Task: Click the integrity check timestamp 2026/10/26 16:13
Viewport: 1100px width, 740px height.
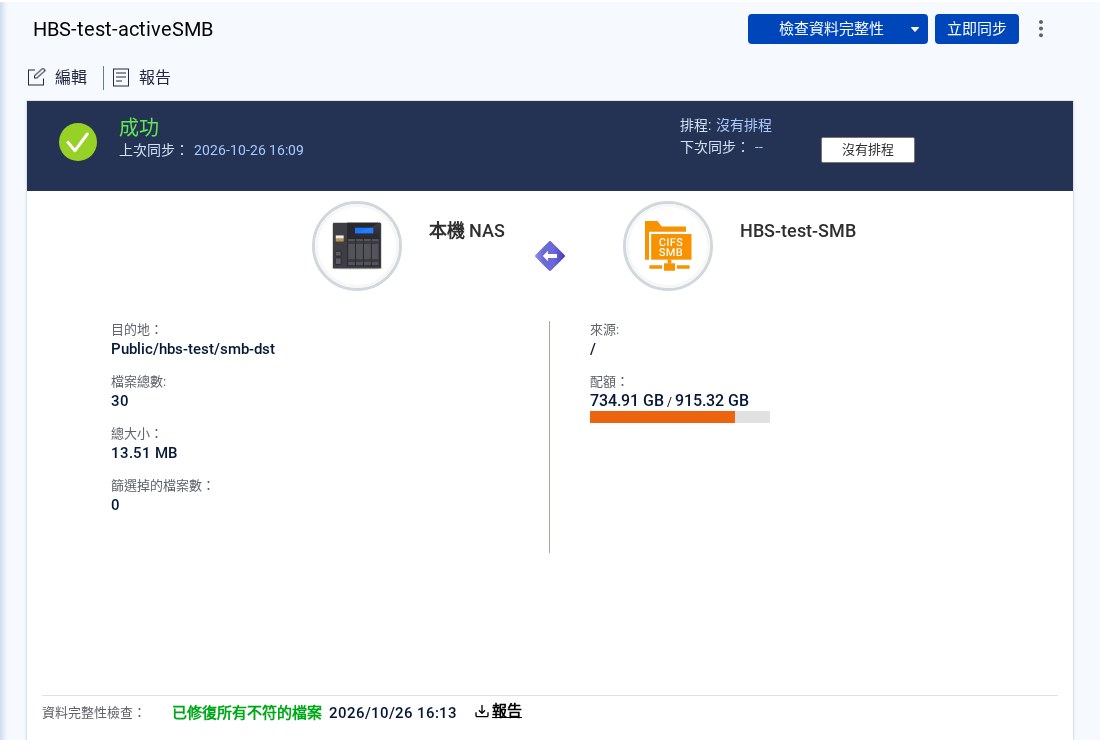Action: coord(393,713)
